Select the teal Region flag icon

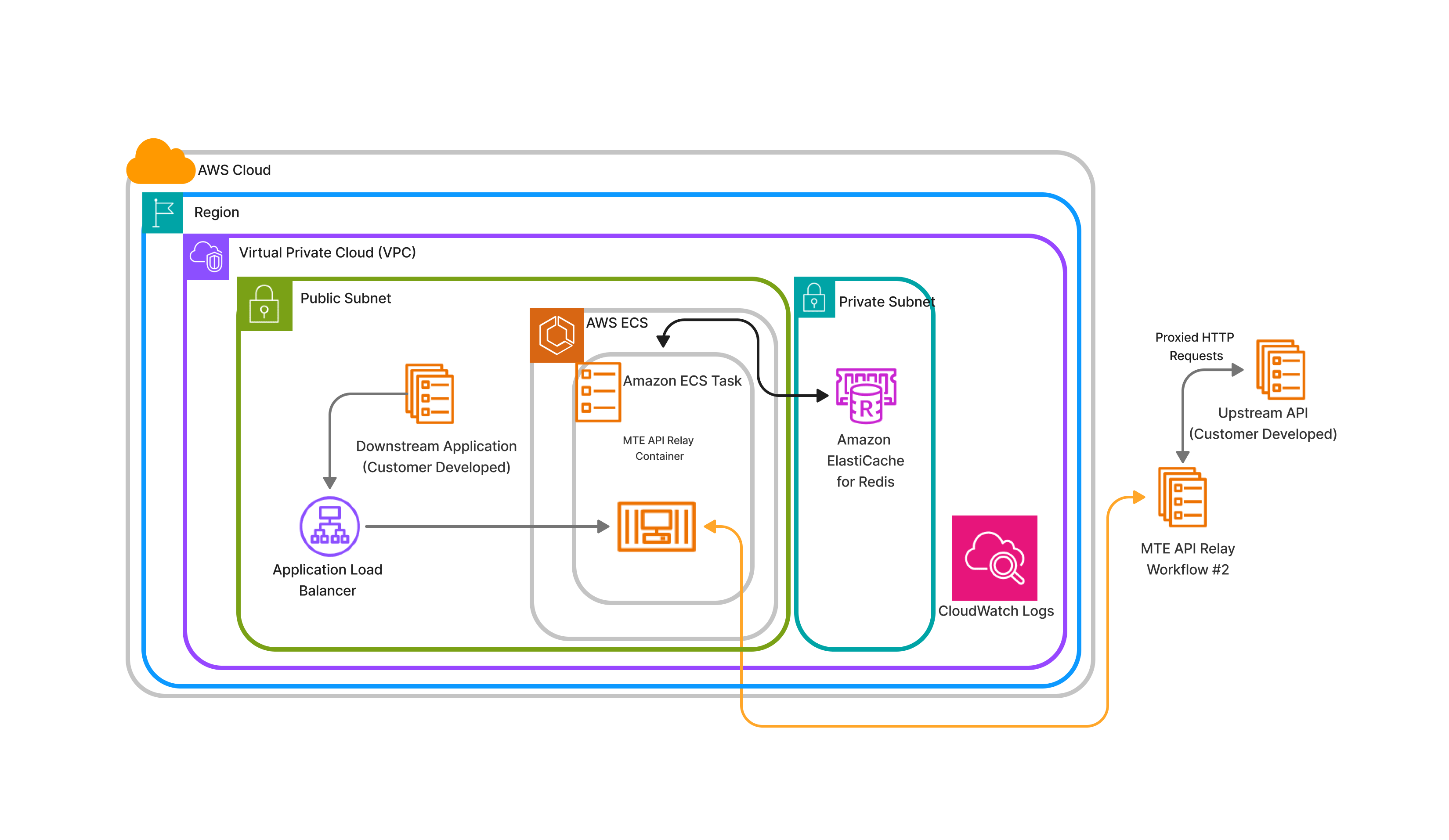(163, 213)
